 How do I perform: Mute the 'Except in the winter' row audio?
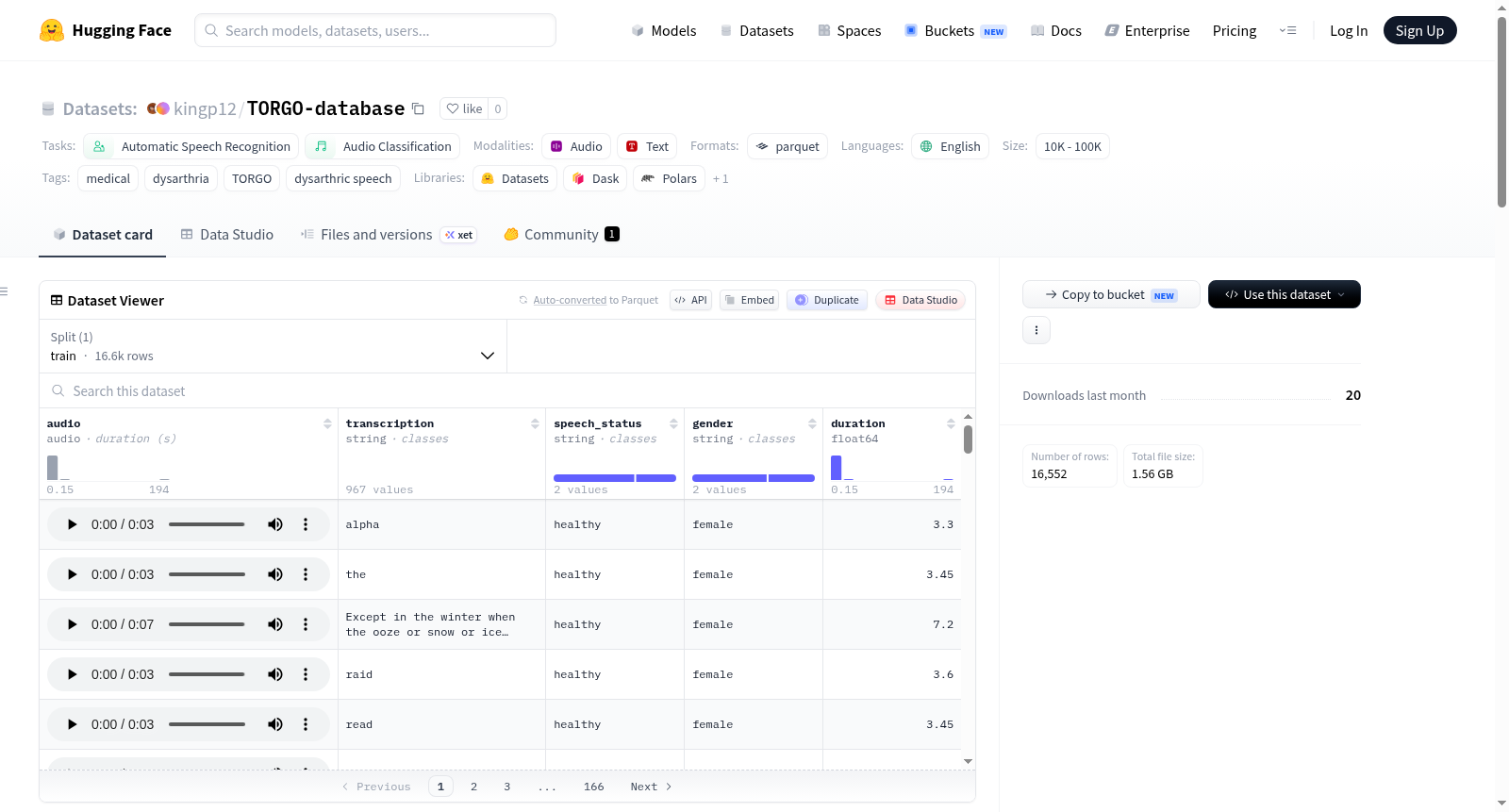(x=275, y=624)
